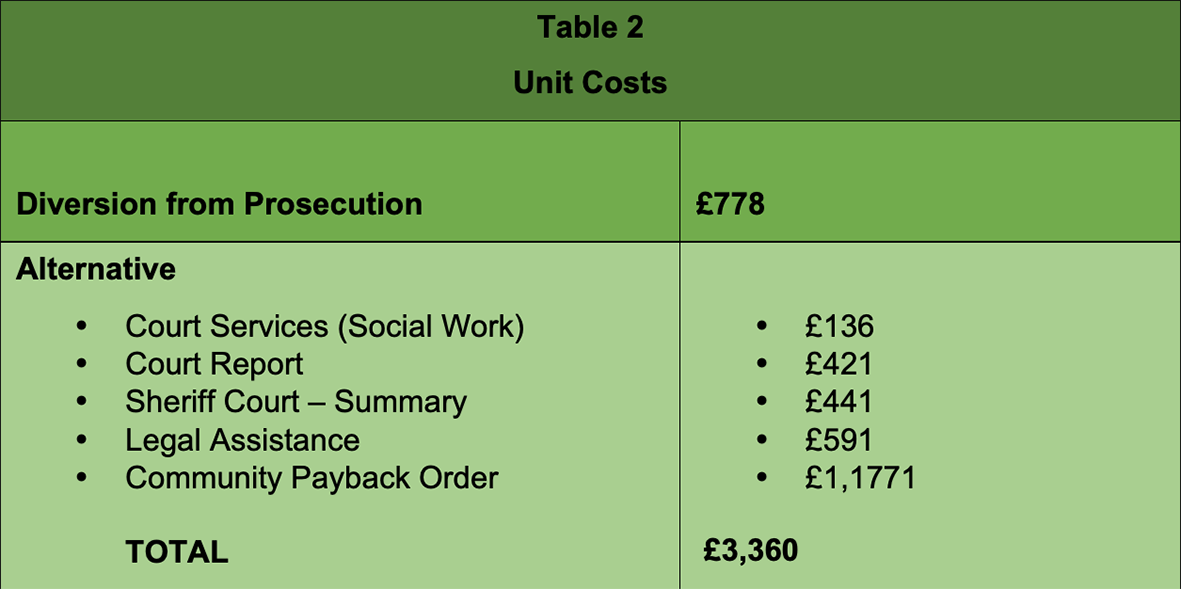Select the Unit Costs heading
Image resolution: width=1181 pixels, height=589 pixels.
pos(590,83)
